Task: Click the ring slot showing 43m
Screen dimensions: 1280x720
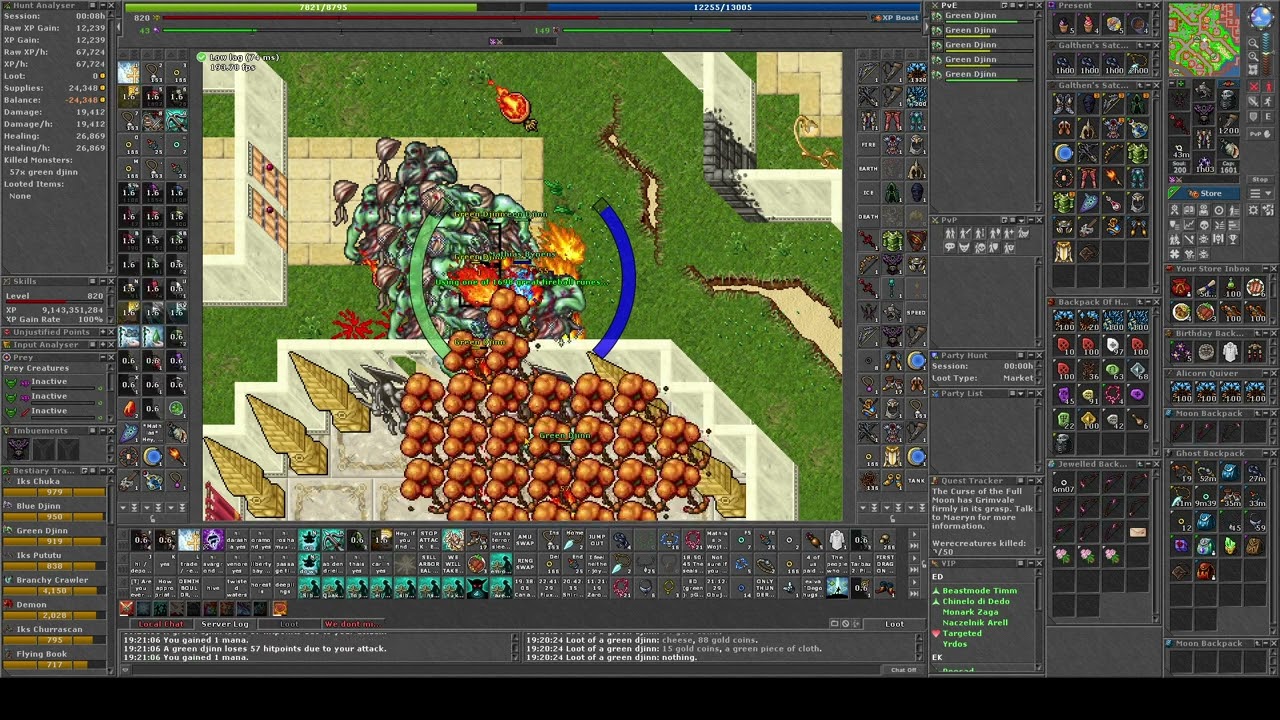Action: (1179, 147)
